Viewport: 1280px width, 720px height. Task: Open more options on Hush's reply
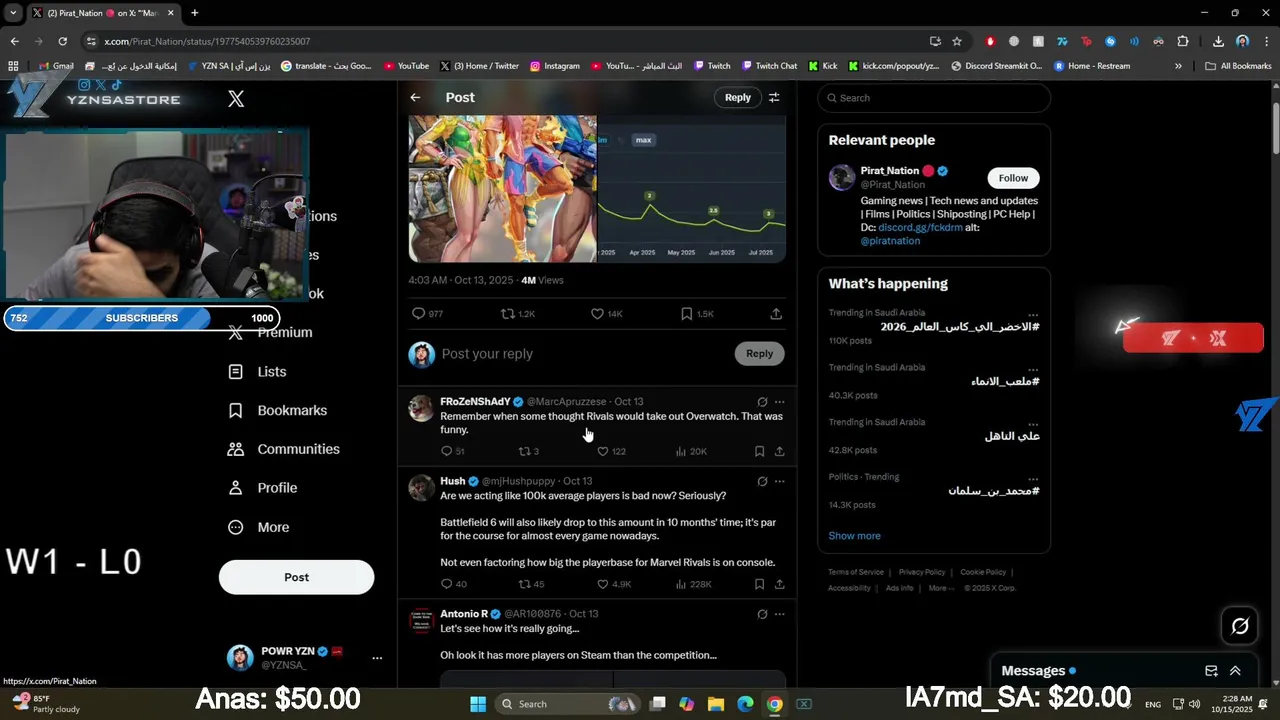tap(780, 482)
